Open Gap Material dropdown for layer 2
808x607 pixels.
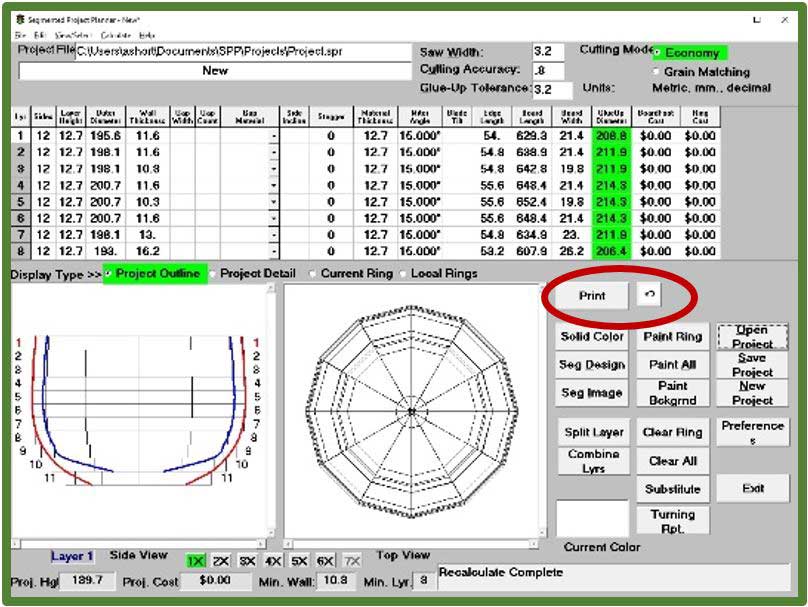pyautogui.click(x=275, y=153)
